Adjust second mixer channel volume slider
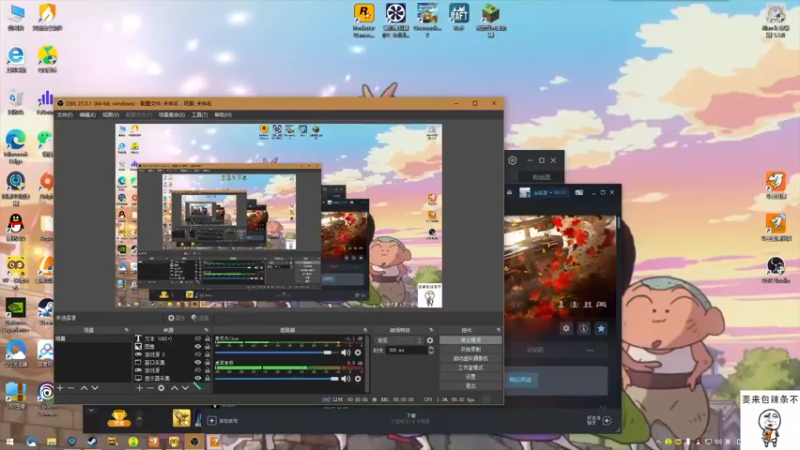Viewport: 800px width, 450px height. (276, 379)
